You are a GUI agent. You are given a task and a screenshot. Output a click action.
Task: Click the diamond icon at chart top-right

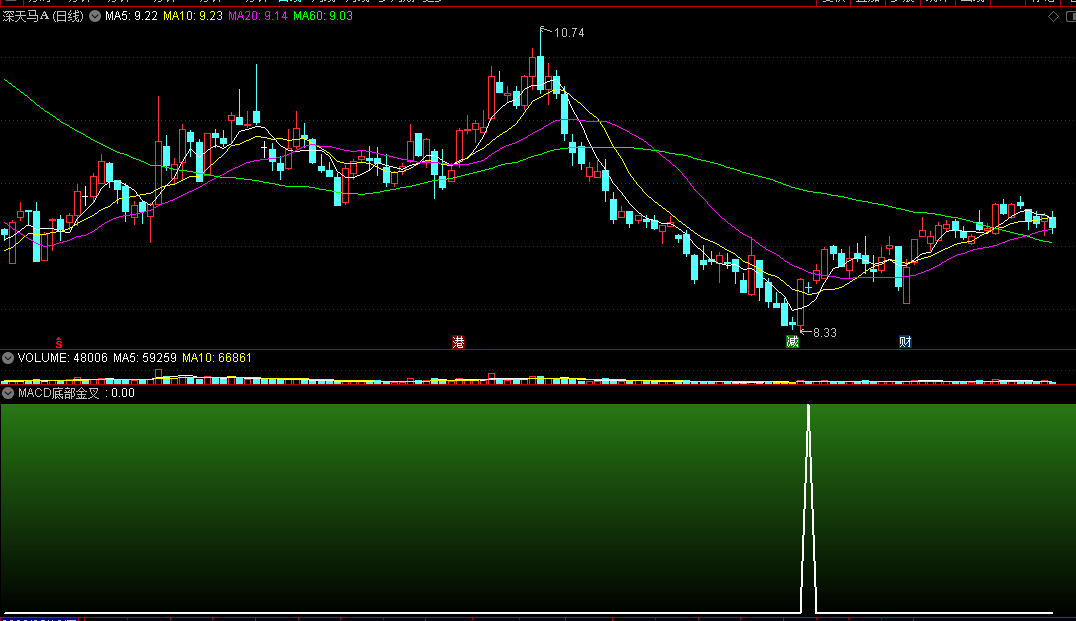(x=1053, y=16)
